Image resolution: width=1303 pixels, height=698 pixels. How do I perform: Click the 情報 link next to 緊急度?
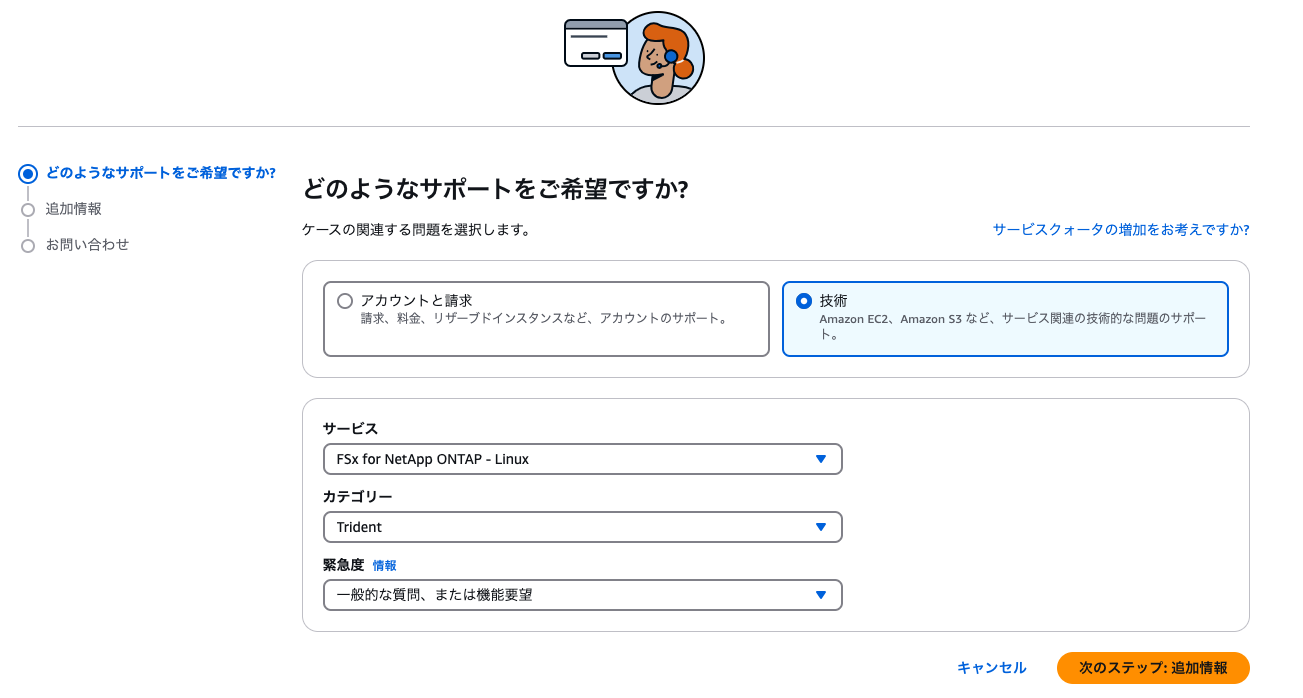pyautogui.click(x=385, y=566)
